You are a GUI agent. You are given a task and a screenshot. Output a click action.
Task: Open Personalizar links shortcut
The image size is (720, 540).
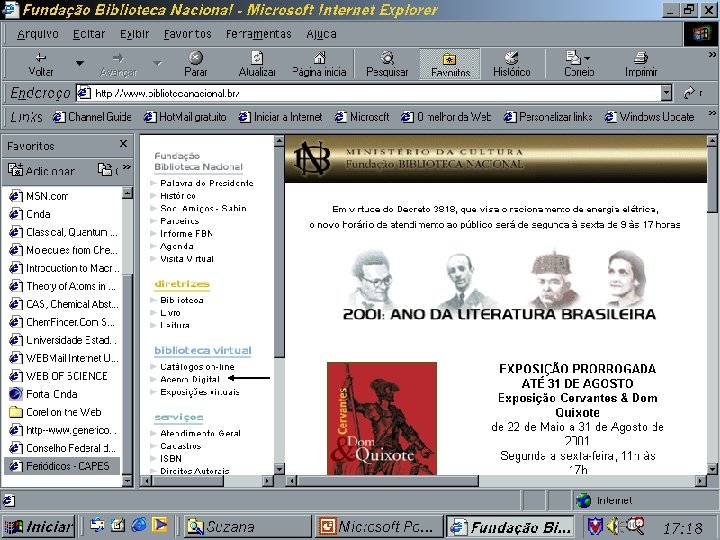point(548,117)
